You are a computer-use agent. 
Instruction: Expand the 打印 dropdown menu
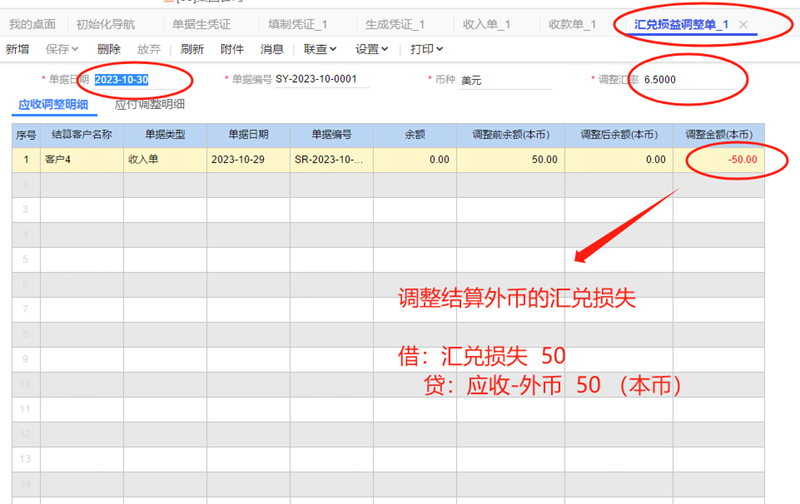click(427, 49)
